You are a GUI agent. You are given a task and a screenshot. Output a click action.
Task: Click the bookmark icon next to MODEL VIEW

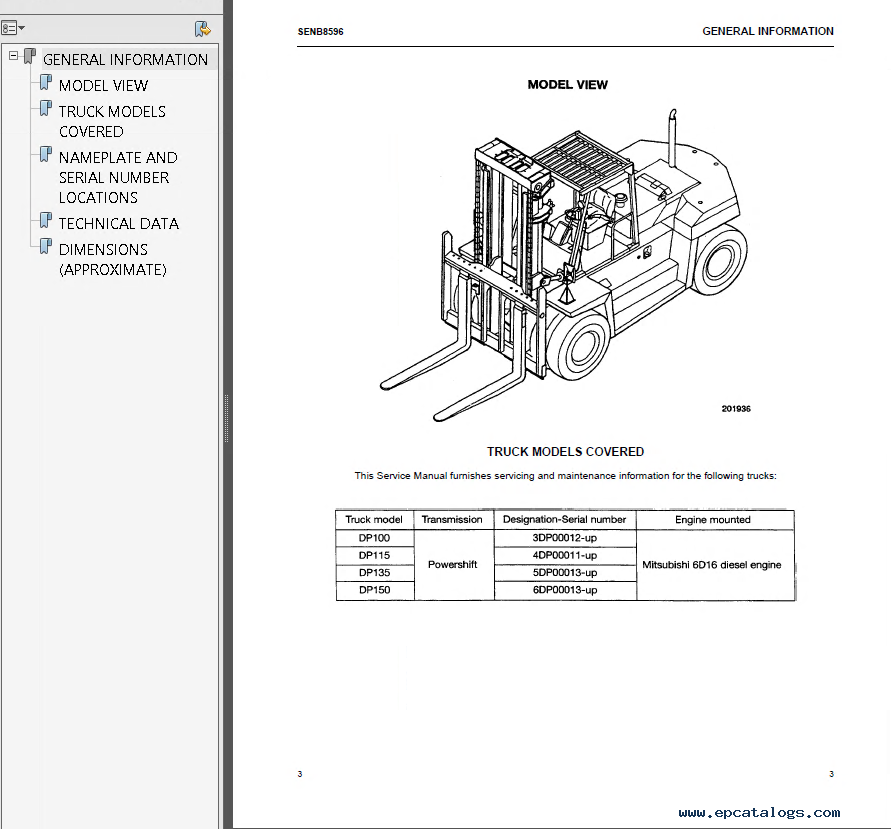[46, 83]
